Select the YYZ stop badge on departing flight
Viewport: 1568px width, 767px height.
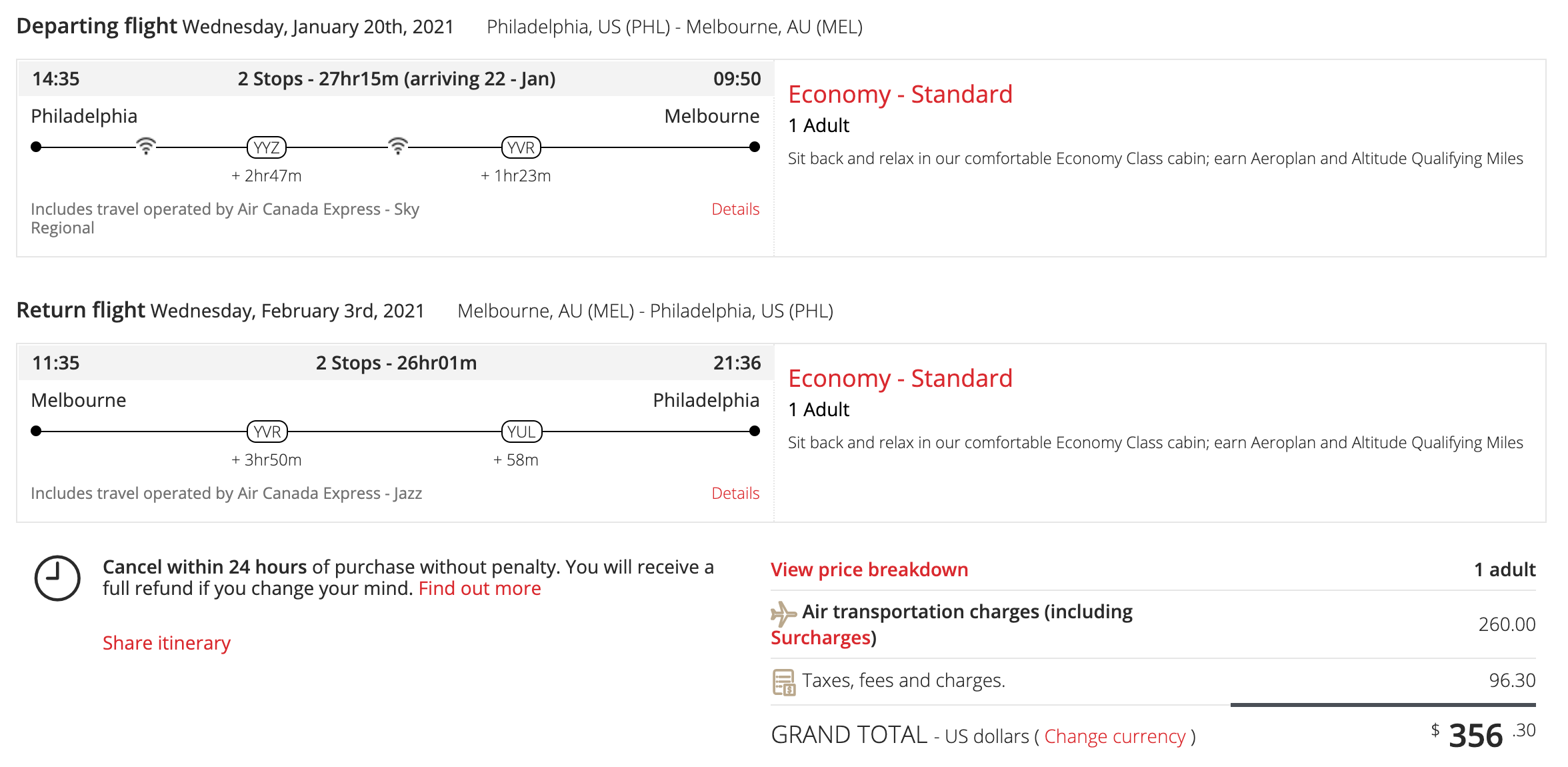[x=267, y=147]
